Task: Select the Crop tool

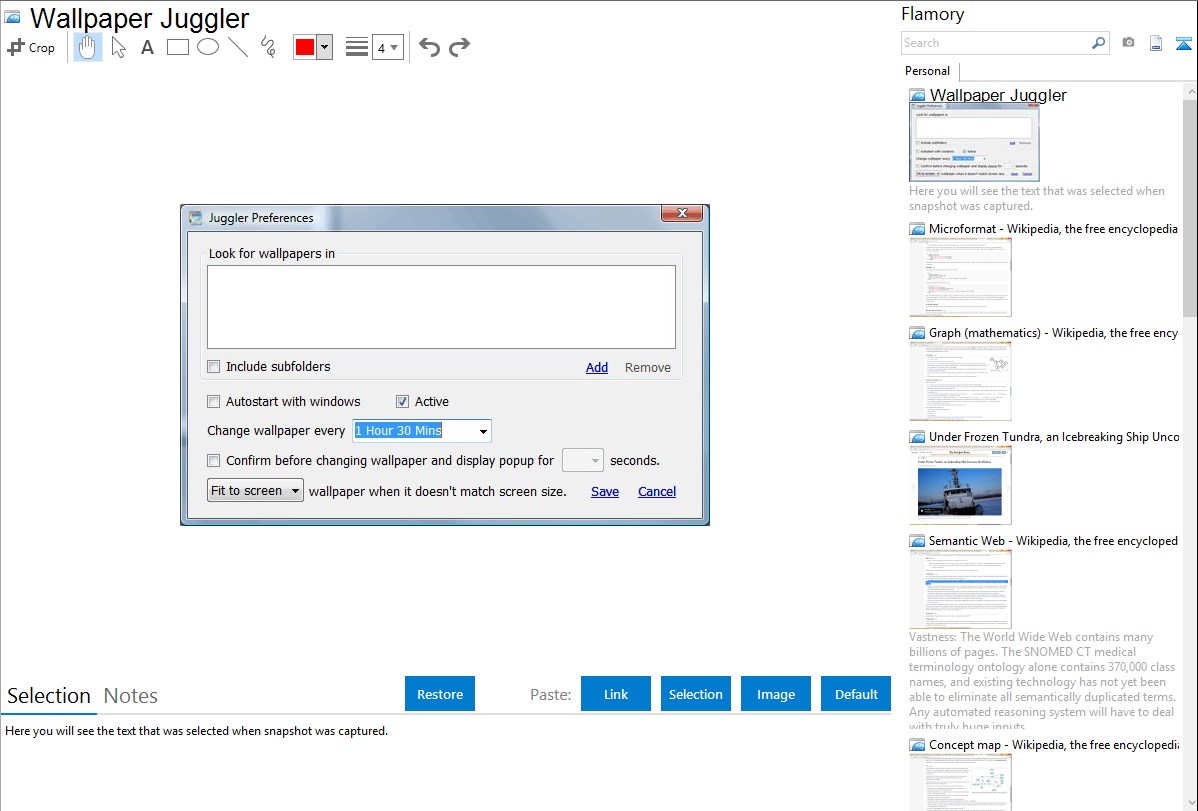Action: 31,47
